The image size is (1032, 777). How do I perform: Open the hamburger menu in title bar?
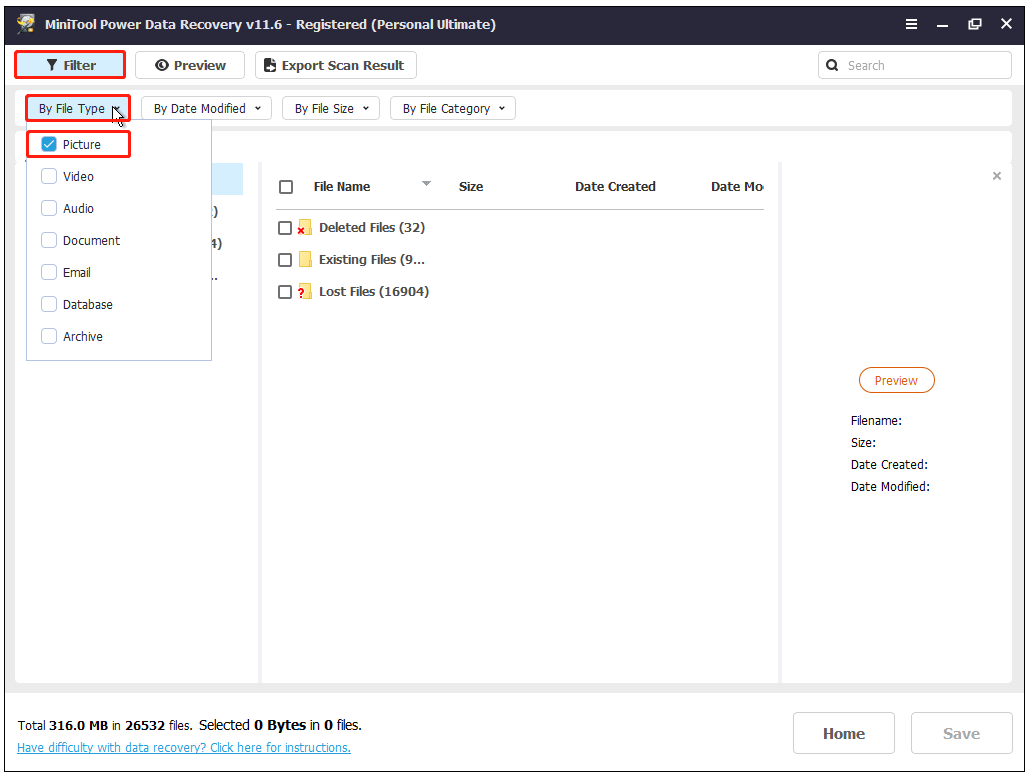click(x=912, y=24)
